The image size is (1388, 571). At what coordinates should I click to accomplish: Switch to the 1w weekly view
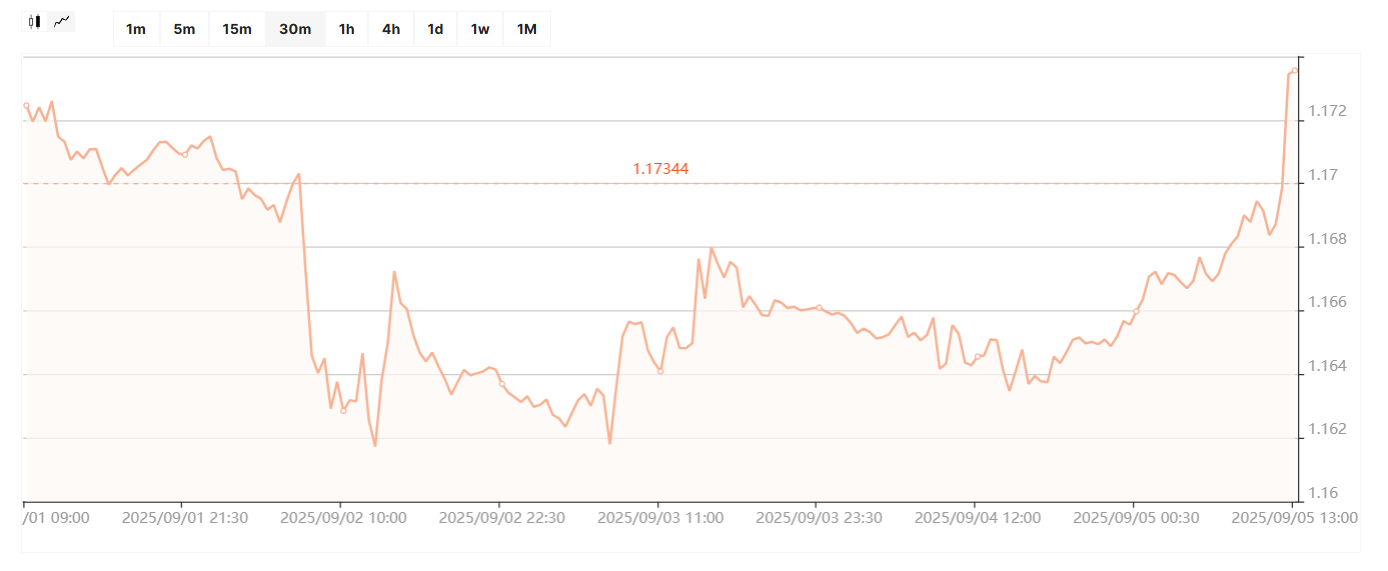[480, 29]
